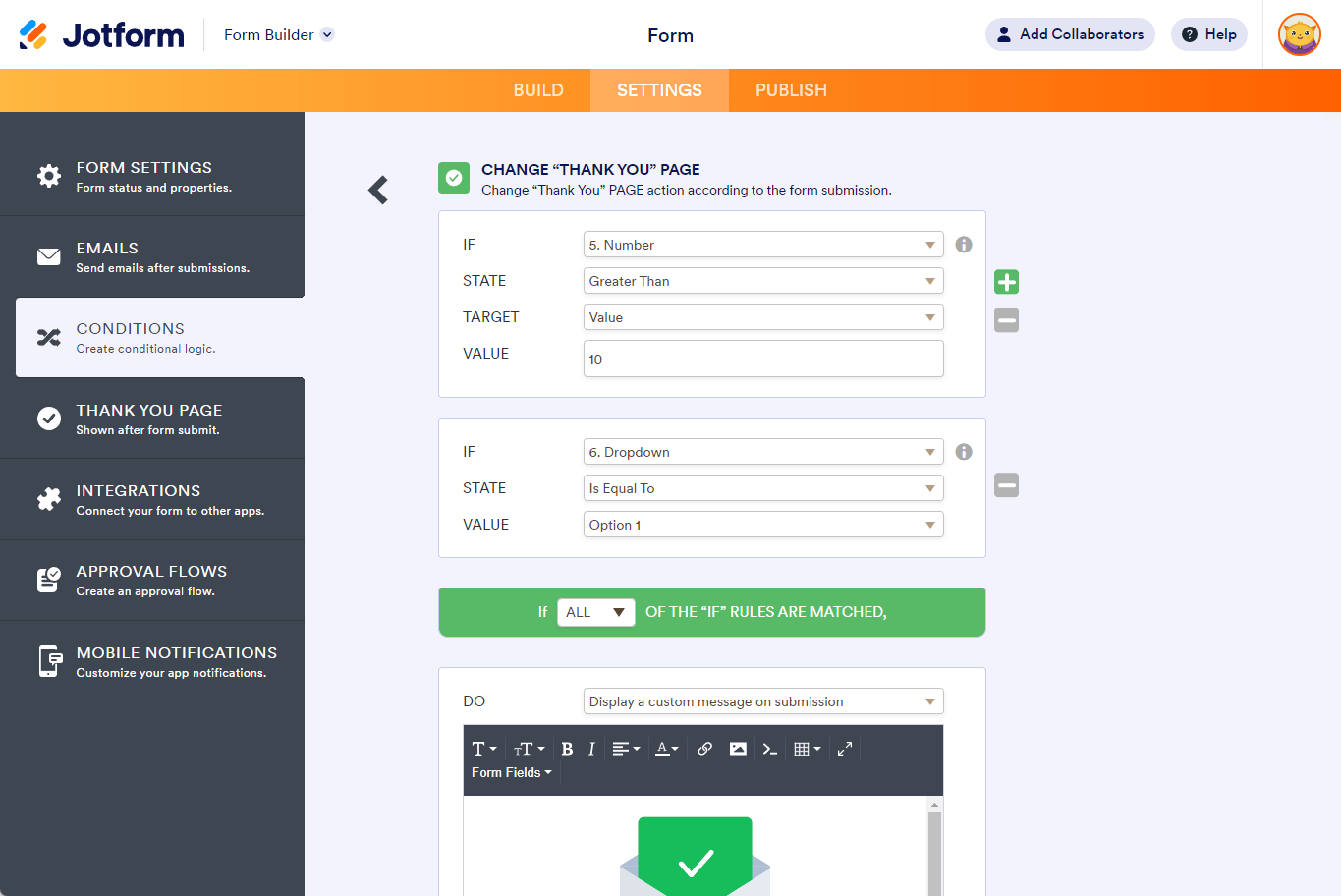Screen dimensions: 1341x896
Task: Click the VALUE input containing 10
Action: pyautogui.click(x=763, y=359)
